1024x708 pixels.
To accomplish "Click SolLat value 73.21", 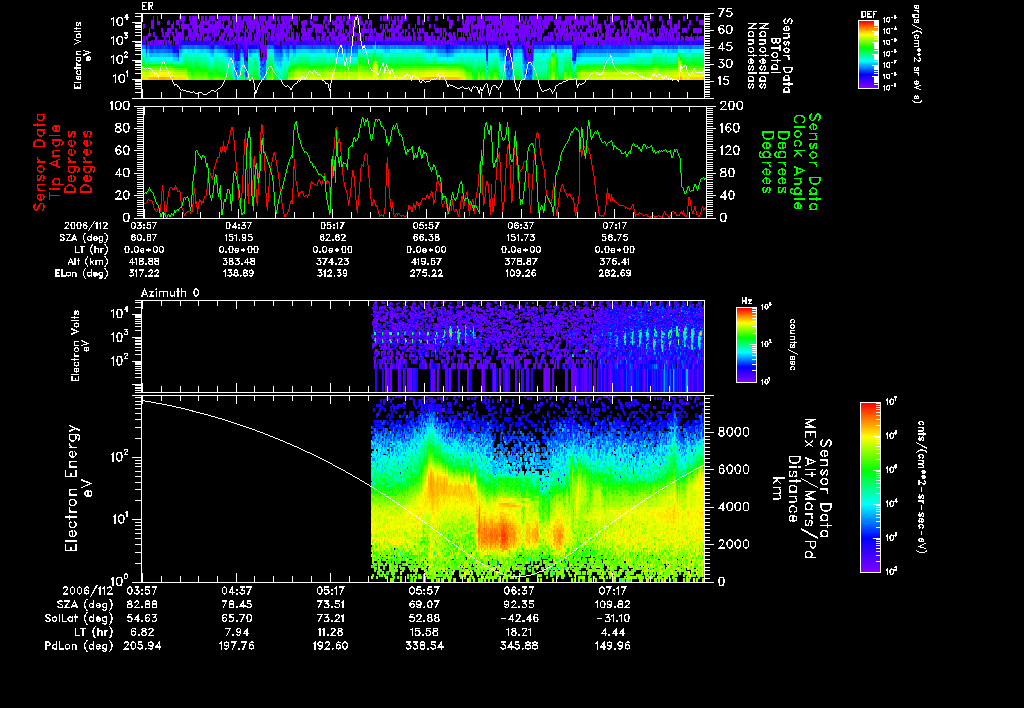I will (330, 618).
